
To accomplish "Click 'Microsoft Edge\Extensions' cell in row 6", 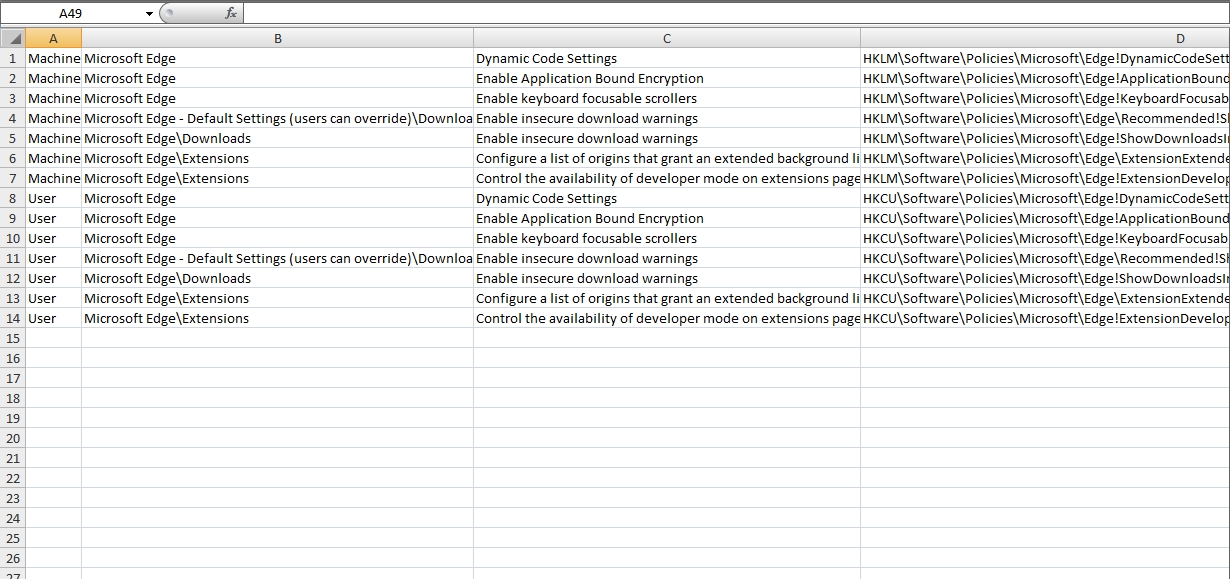I will click(277, 158).
